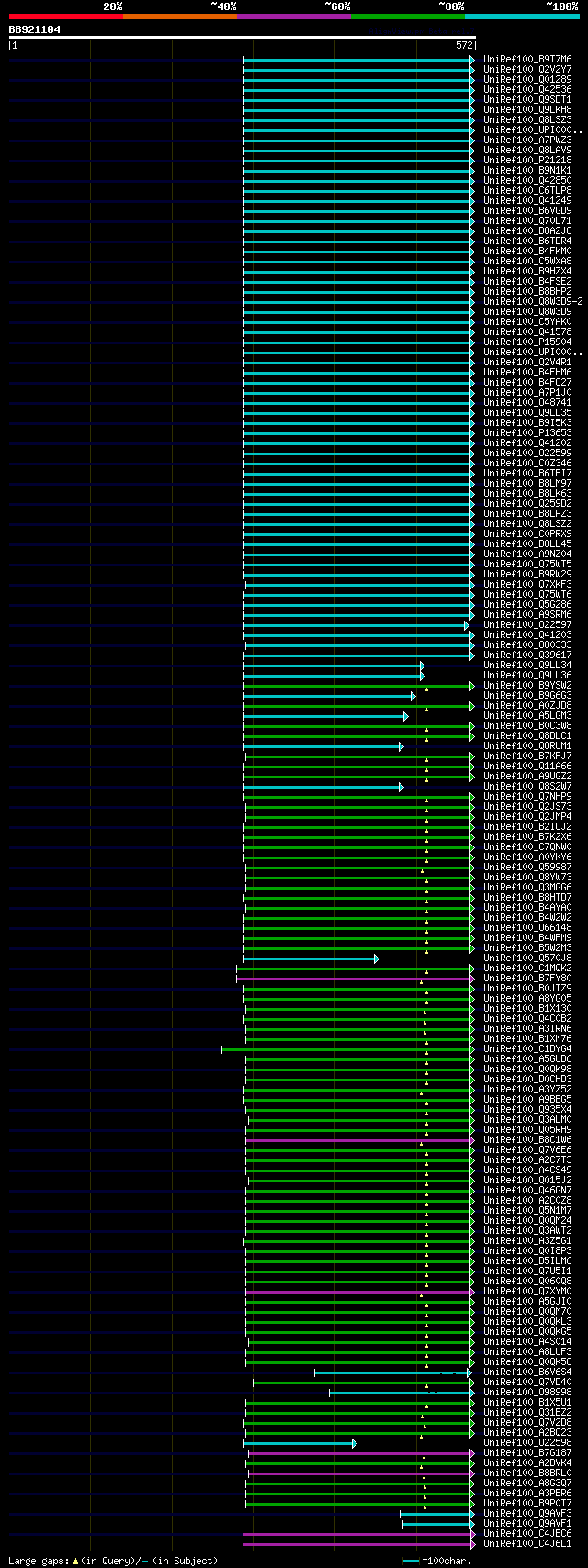Image resolution: width=588 pixels, height=1568 pixels.
Task: Click the short cyan alignment bar for O22598
Action: [300, 1443]
